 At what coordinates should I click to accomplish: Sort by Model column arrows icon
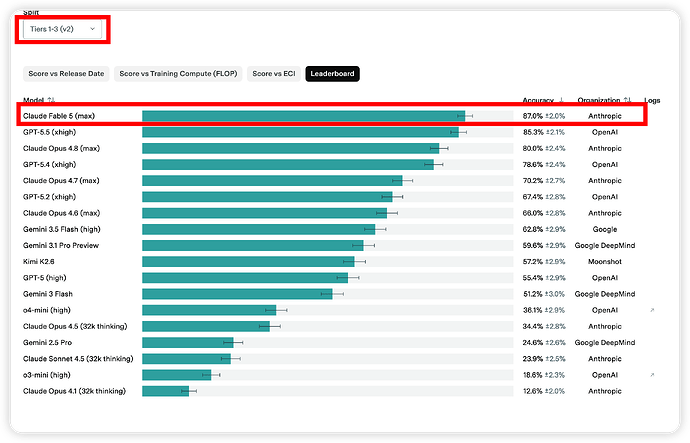click(x=51, y=100)
